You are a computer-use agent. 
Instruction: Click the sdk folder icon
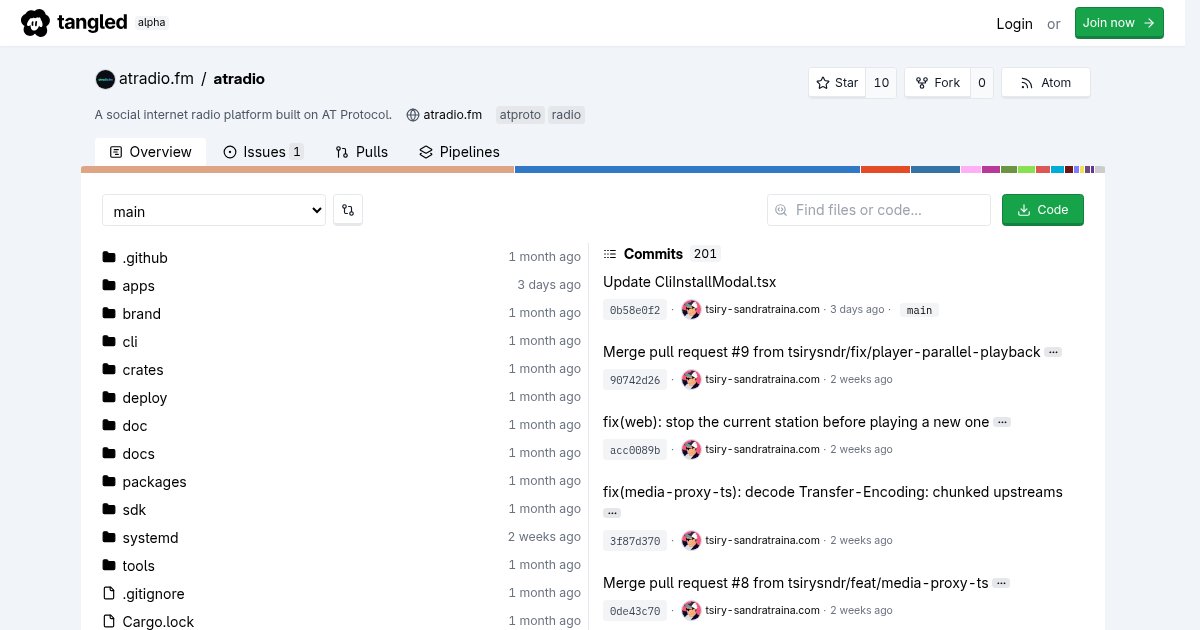click(x=109, y=509)
